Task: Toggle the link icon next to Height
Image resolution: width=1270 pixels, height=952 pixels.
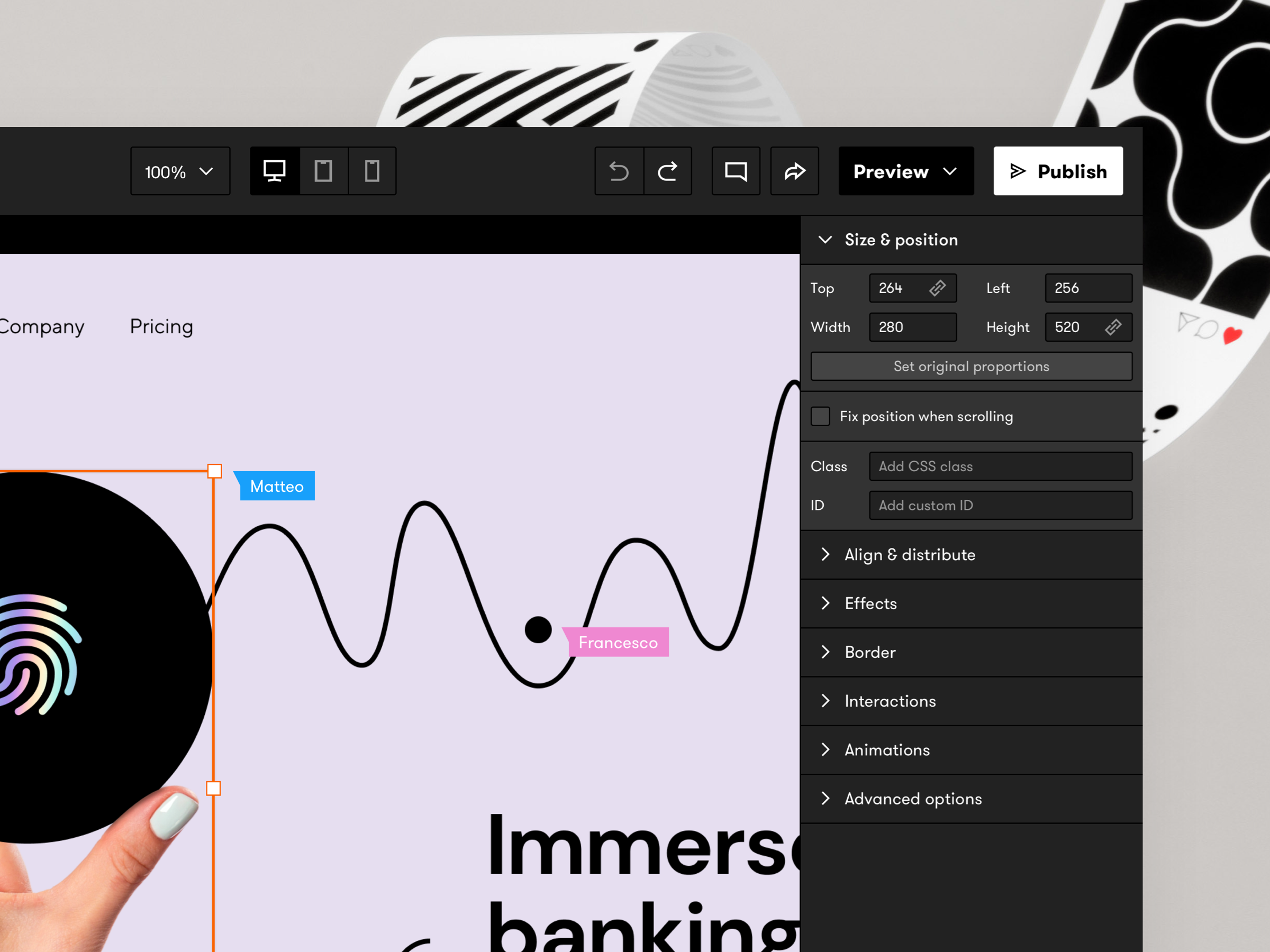Action: 1114,327
